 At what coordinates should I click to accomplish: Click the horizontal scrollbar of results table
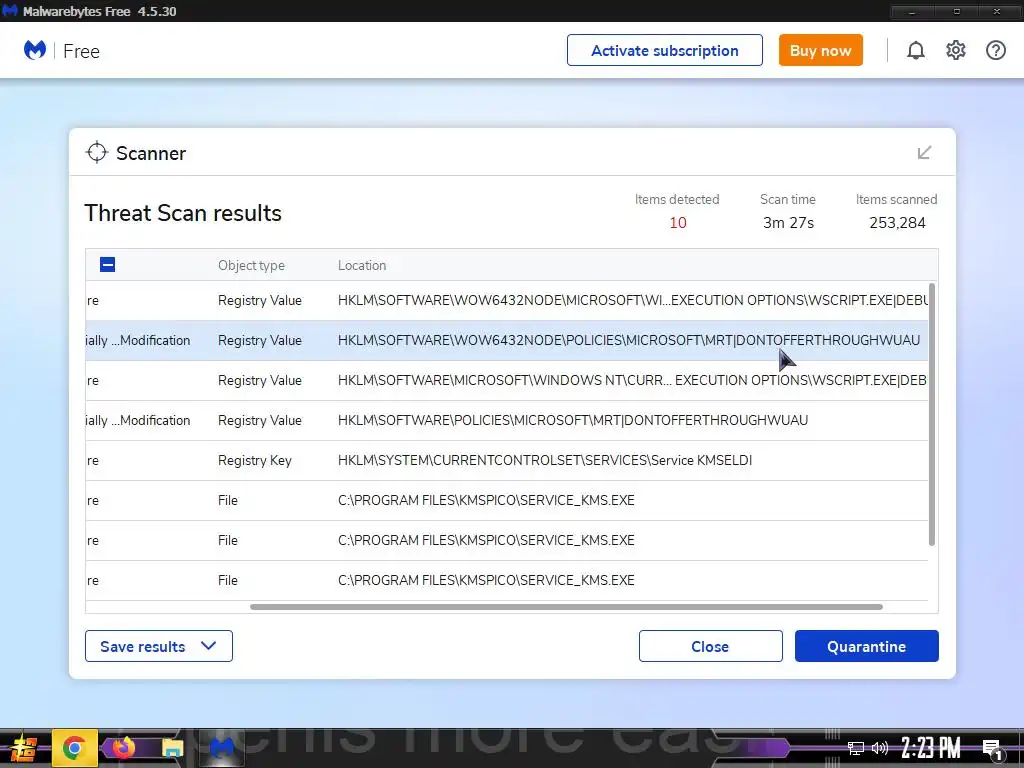coord(566,607)
